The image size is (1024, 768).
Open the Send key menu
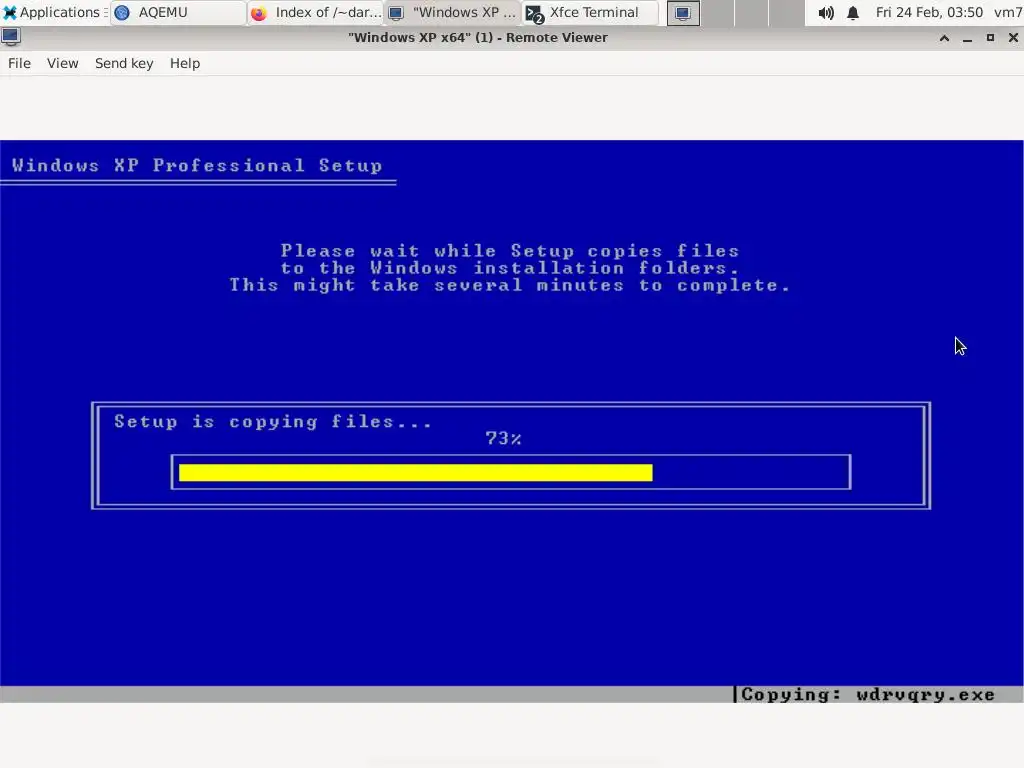pos(124,63)
